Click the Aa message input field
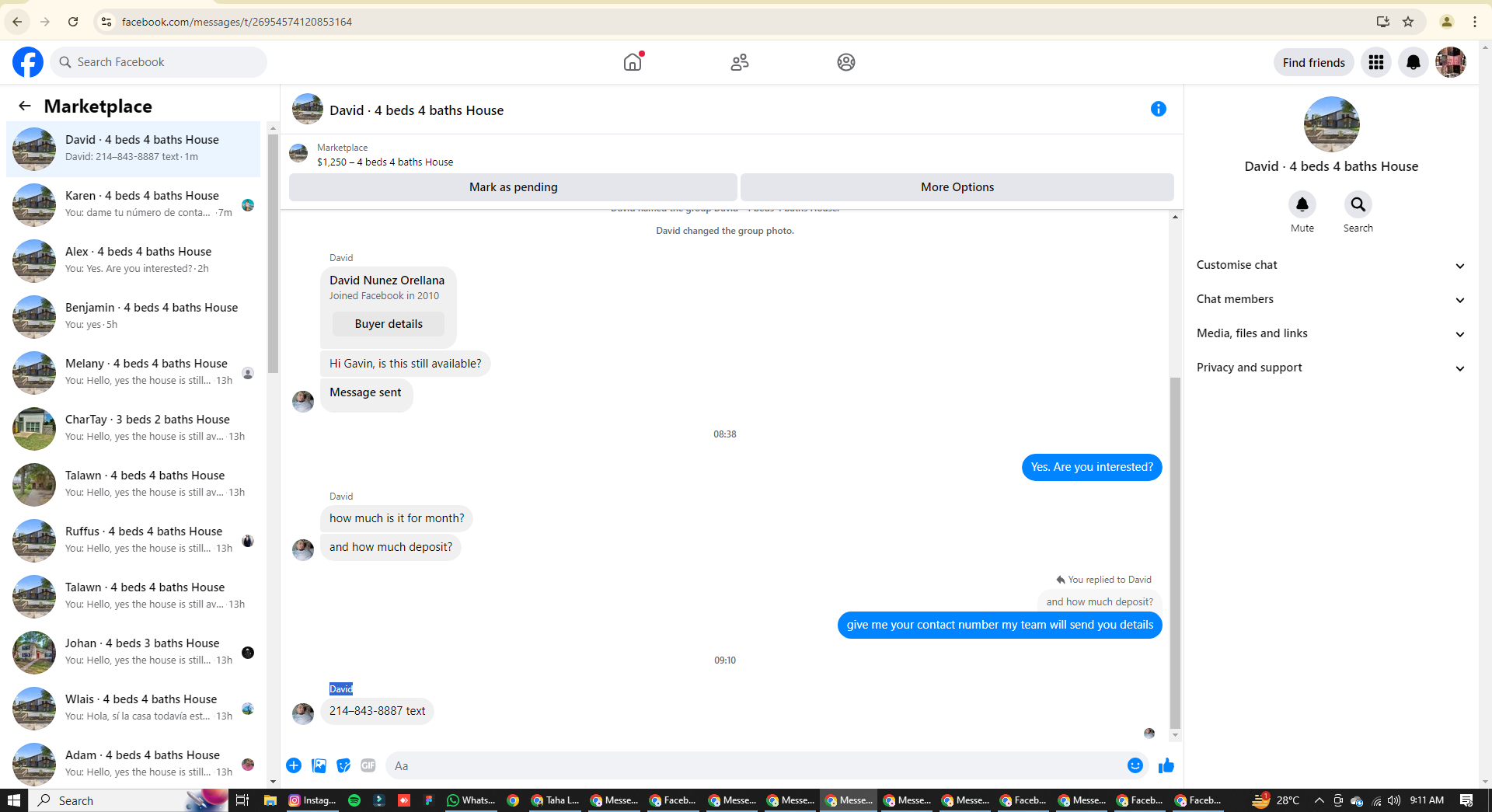Image resolution: width=1492 pixels, height=812 pixels. [x=754, y=765]
